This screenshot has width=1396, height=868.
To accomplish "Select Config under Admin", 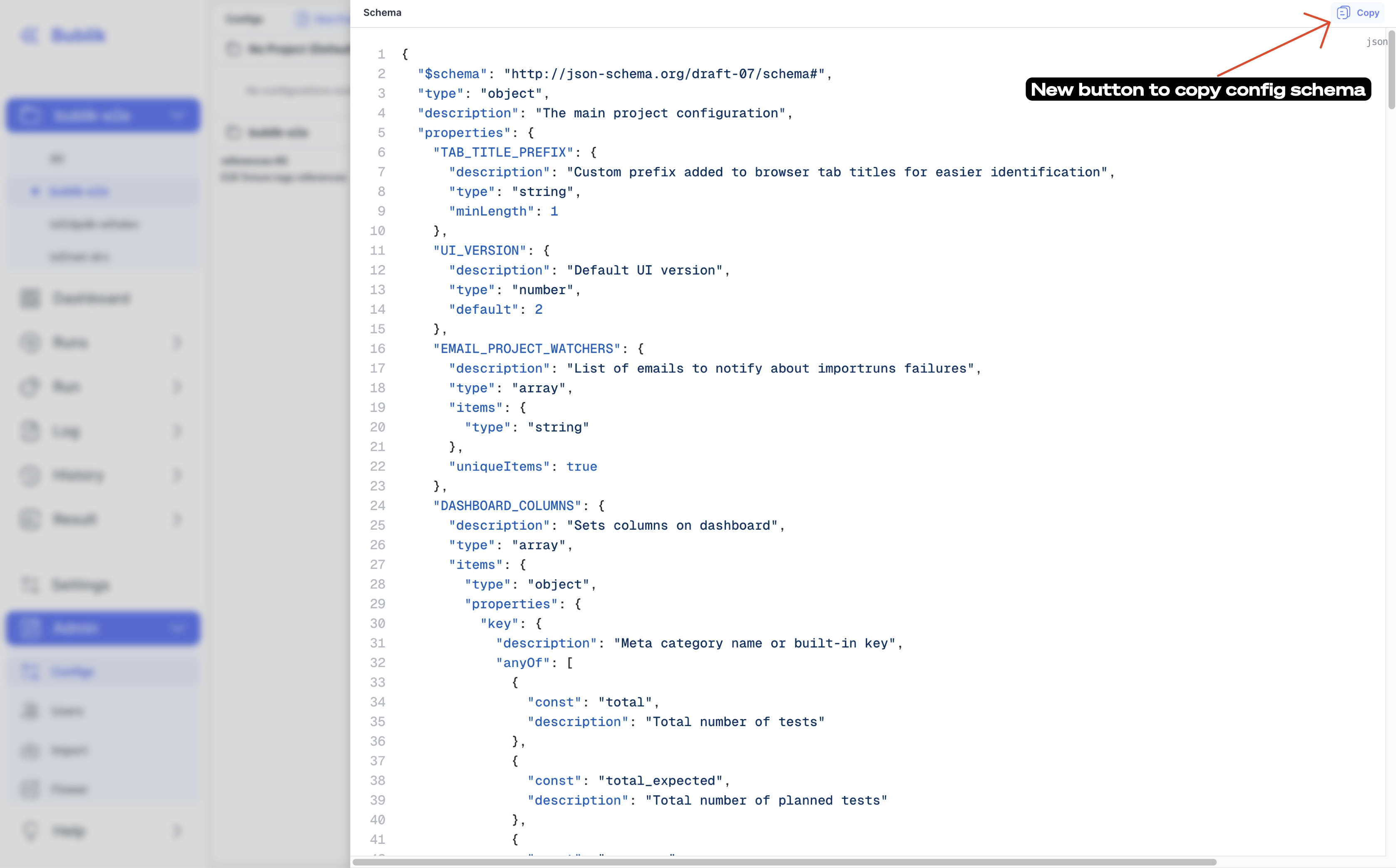I will (103, 671).
